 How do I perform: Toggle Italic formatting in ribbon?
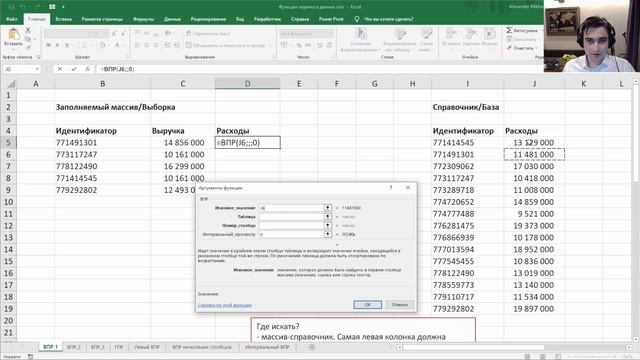(58, 45)
